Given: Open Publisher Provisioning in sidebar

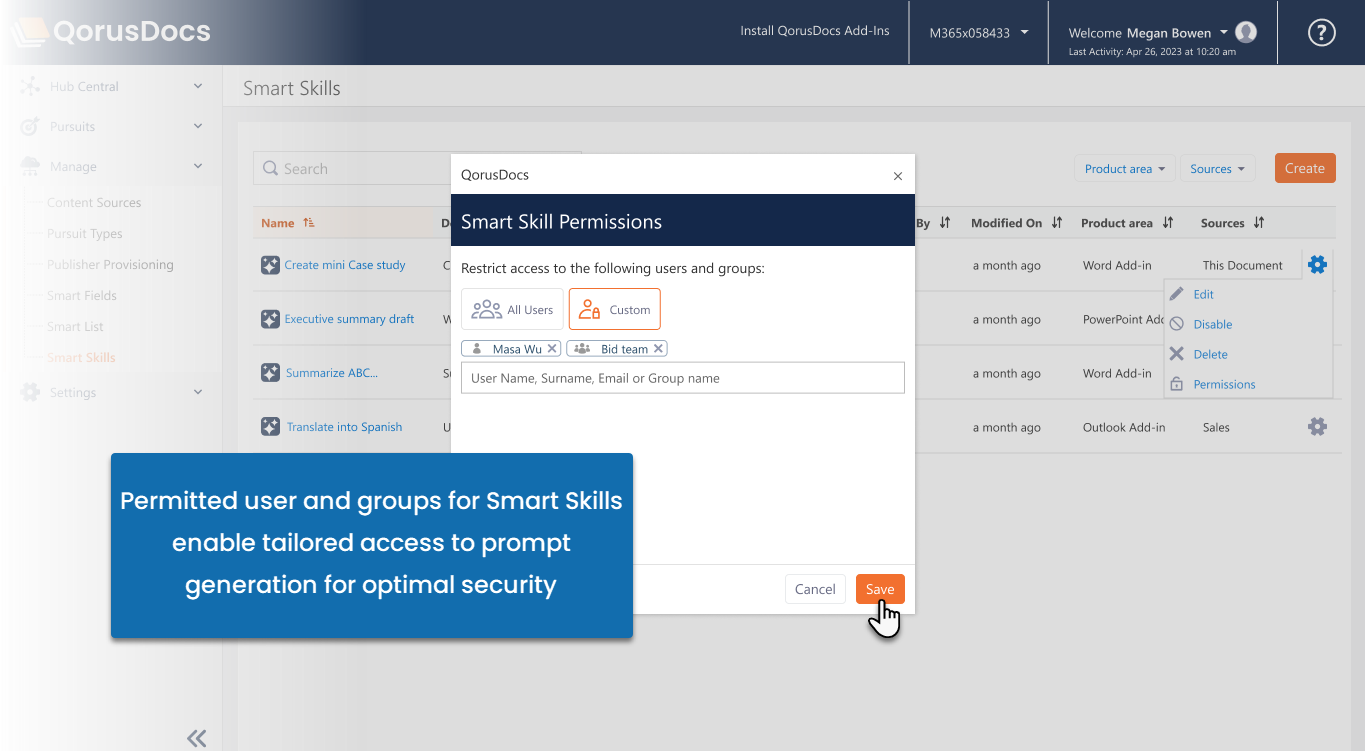Looking at the screenshot, I should tap(110, 264).
